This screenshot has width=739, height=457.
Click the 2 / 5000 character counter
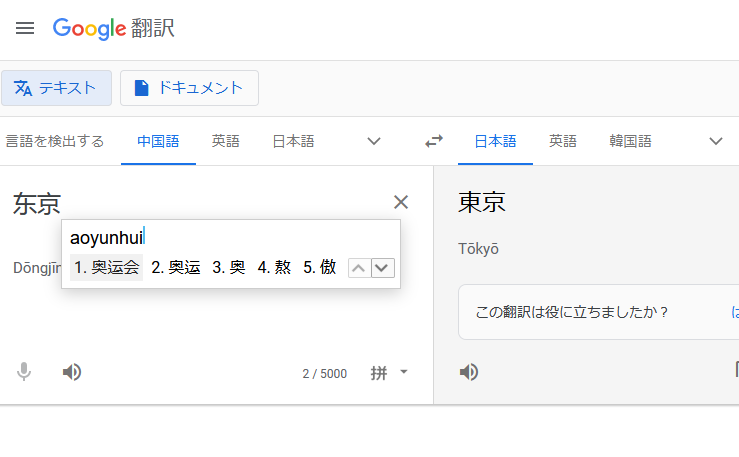325,374
